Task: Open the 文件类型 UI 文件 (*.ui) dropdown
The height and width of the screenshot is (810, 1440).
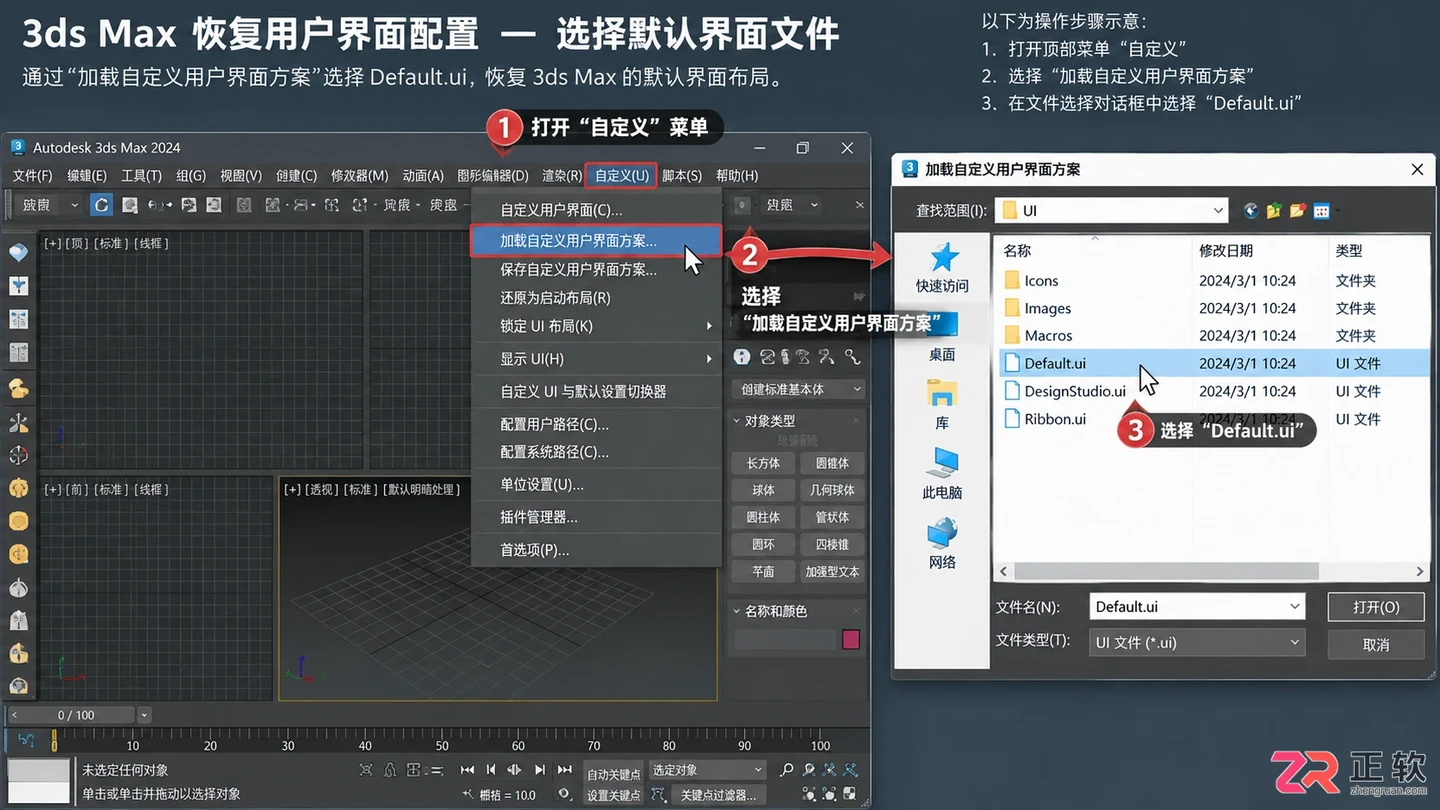Action: [x=1196, y=642]
